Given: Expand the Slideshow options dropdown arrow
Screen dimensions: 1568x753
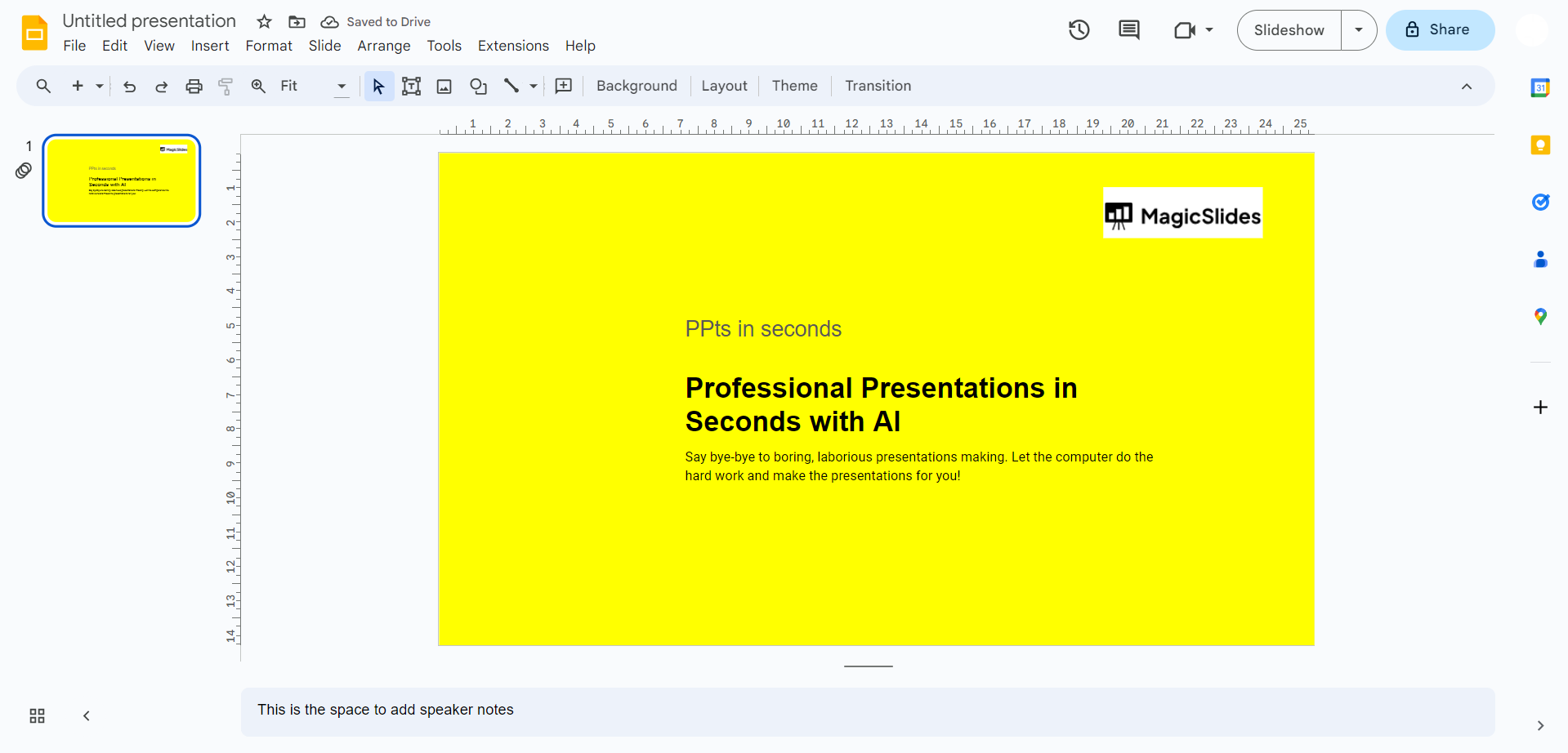Looking at the screenshot, I should click(x=1359, y=30).
